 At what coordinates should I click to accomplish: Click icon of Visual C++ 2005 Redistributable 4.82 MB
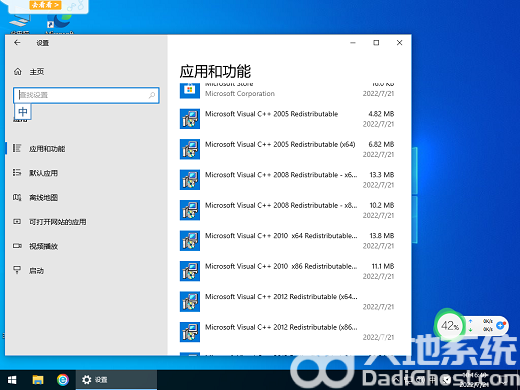point(190,119)
